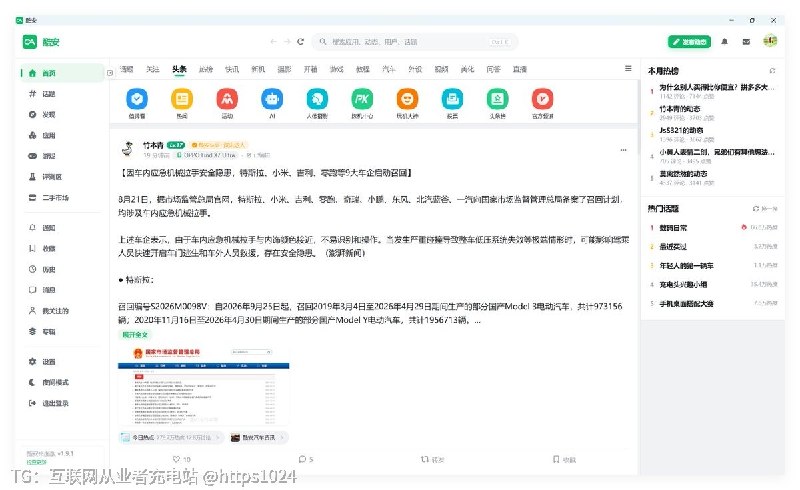Open the tab list hamburger menu

(628, 68)
